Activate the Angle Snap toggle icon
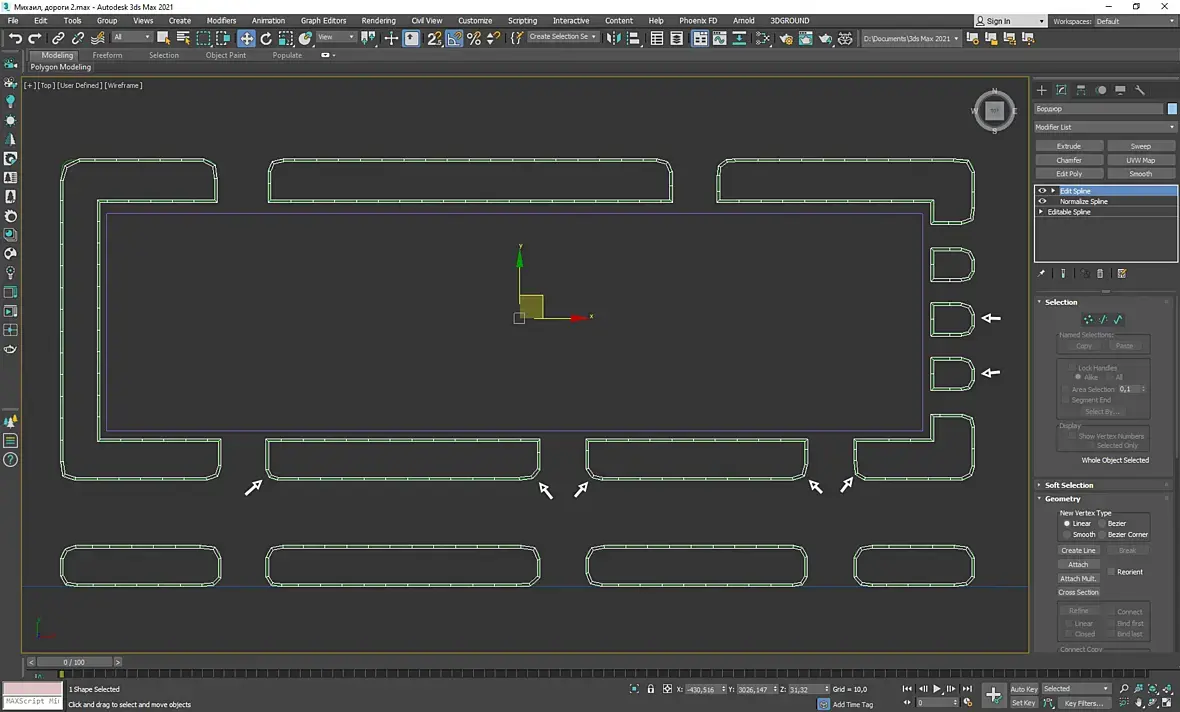Screen dimensions: 1180x712 click(454, 38)
